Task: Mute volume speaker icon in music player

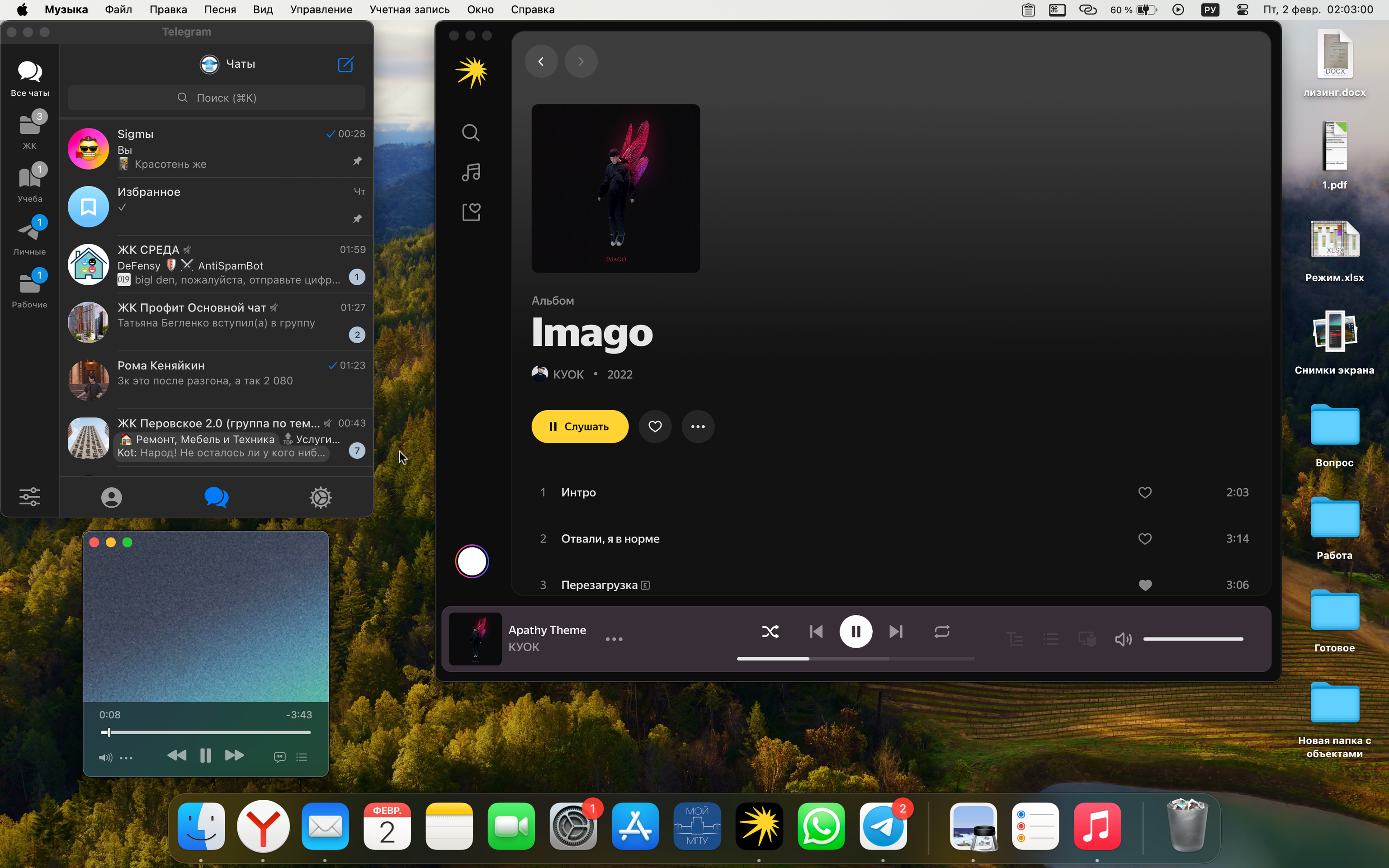Action: coord(1123,639)
